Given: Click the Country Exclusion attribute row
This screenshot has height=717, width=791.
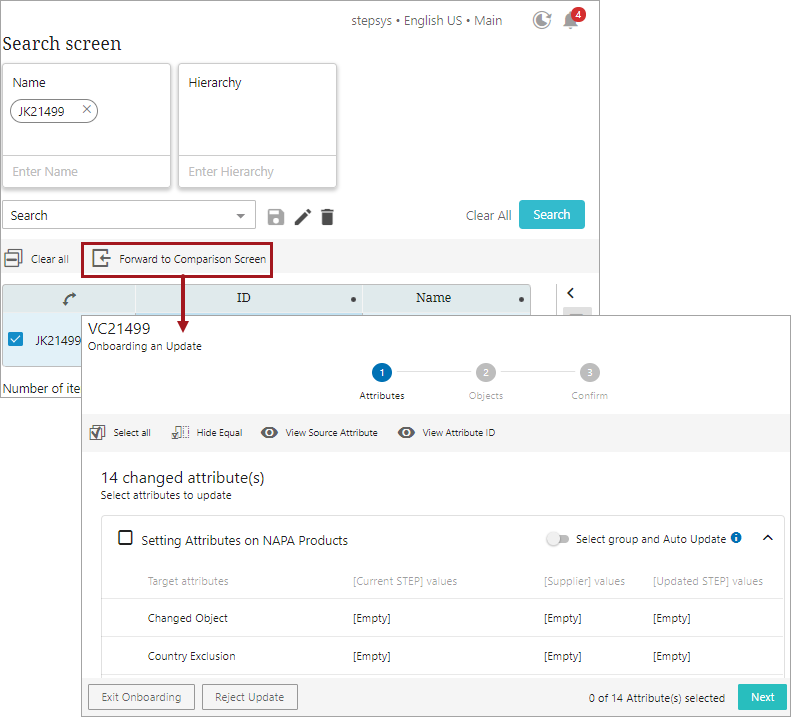Looking at the screenshot, I should click(x=442, y=656).
